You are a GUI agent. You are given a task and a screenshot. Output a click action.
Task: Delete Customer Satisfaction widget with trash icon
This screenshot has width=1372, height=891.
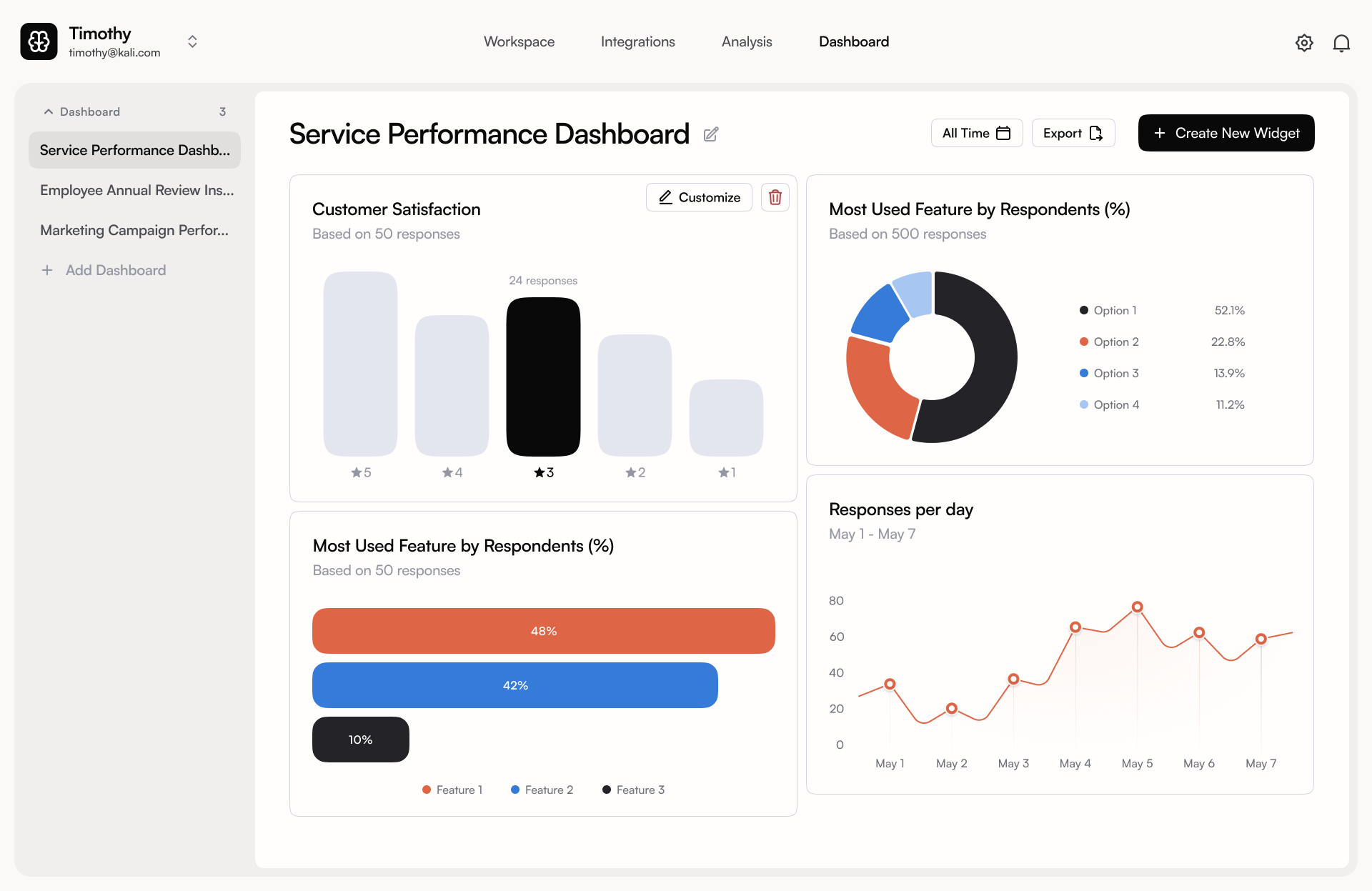click(x=775, y=197)
